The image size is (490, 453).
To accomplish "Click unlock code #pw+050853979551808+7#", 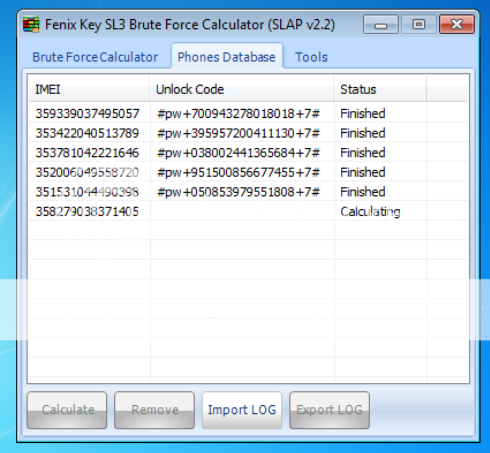I will (238, 192).
